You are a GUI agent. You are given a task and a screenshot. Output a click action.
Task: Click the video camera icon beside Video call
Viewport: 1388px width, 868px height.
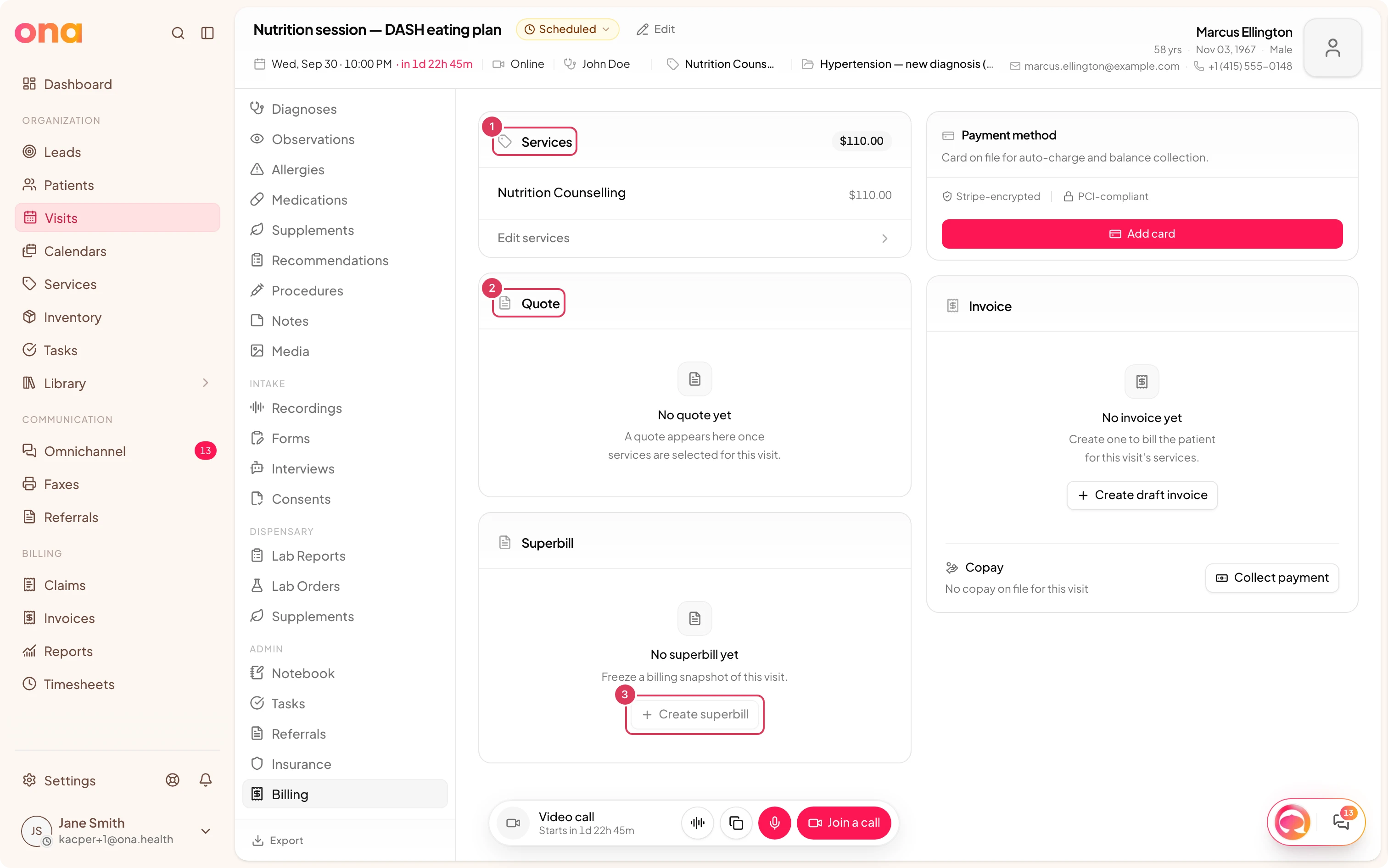coord(513,823)
